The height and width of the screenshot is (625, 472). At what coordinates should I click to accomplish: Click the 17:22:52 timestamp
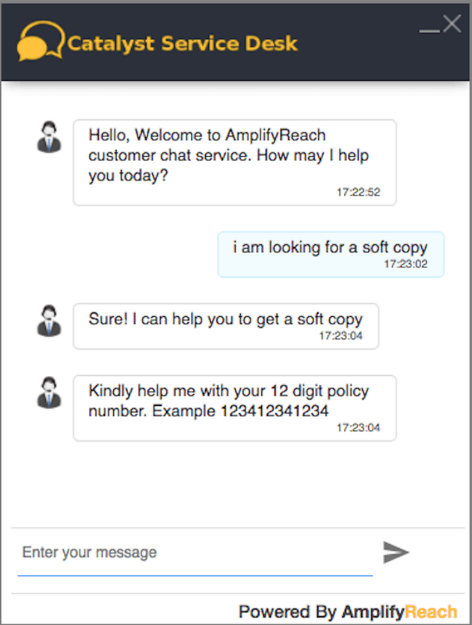pos(358,192)
